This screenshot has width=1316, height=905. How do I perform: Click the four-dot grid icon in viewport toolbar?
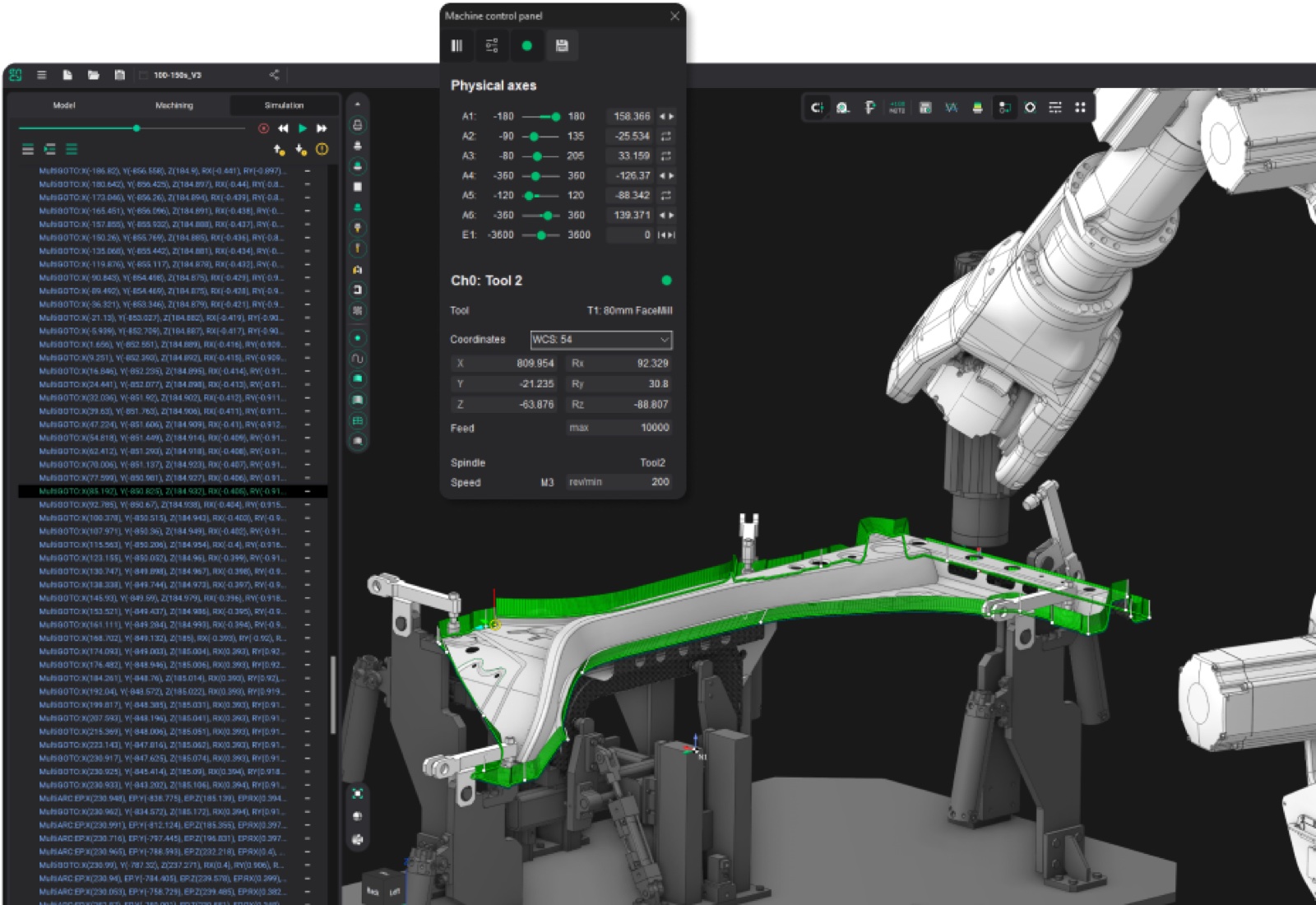click(x=1081, y=108)
